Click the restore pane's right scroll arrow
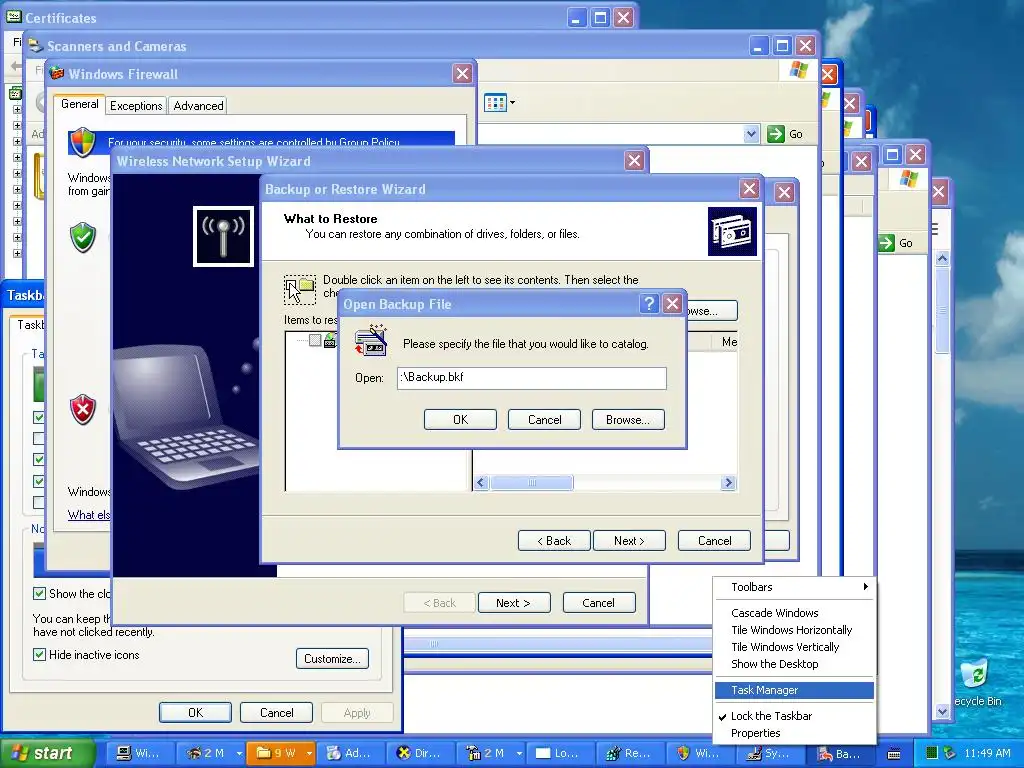The width and height of the screenshot is (1024, 768). click(728, 483)
